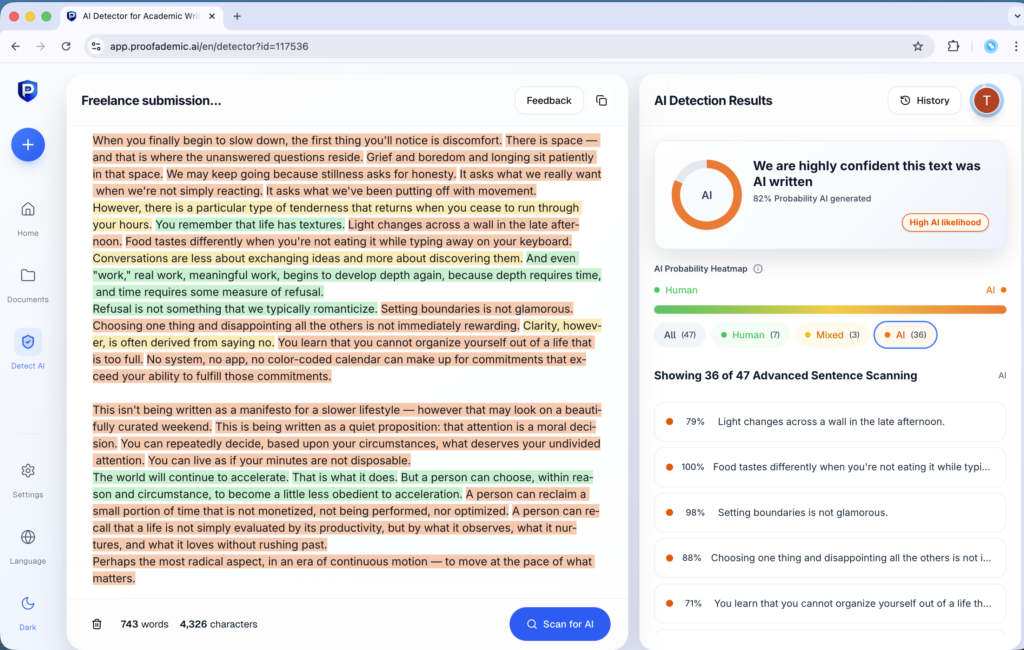The width and height of the screenshot is (1024, 650).
Task: Close the AI Detector browser tab
Action: pos(212,16)
